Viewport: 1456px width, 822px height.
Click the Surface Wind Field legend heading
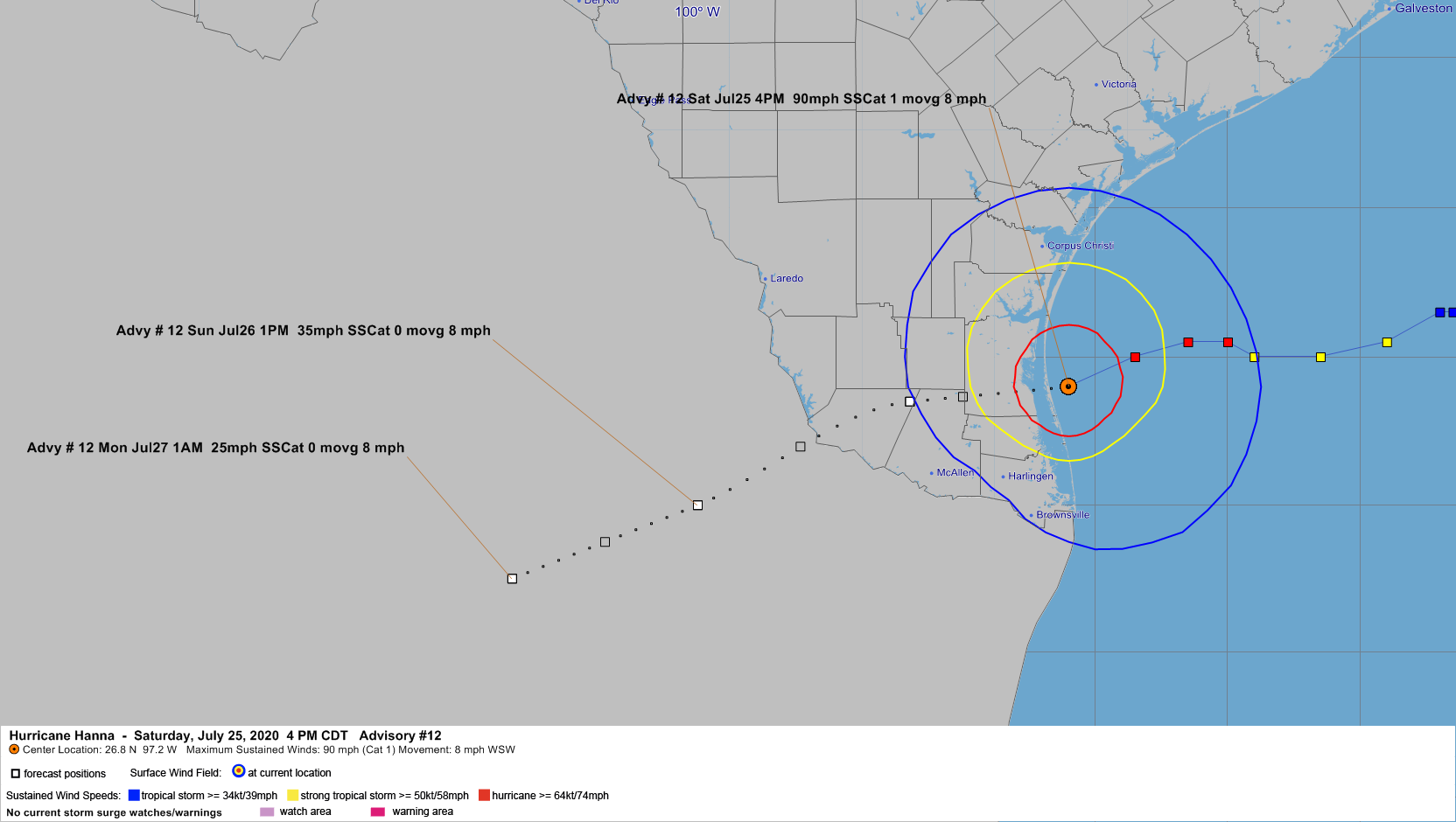[176, 773]
